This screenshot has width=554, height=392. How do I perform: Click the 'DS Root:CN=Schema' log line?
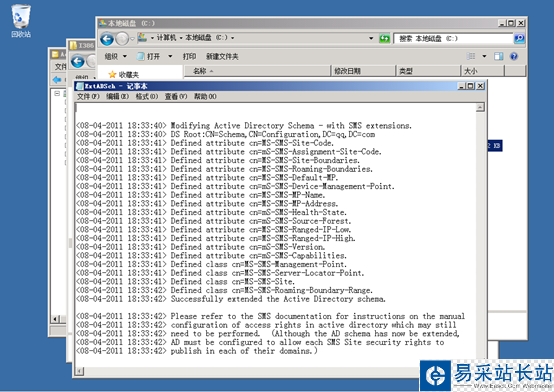[225, 134]
